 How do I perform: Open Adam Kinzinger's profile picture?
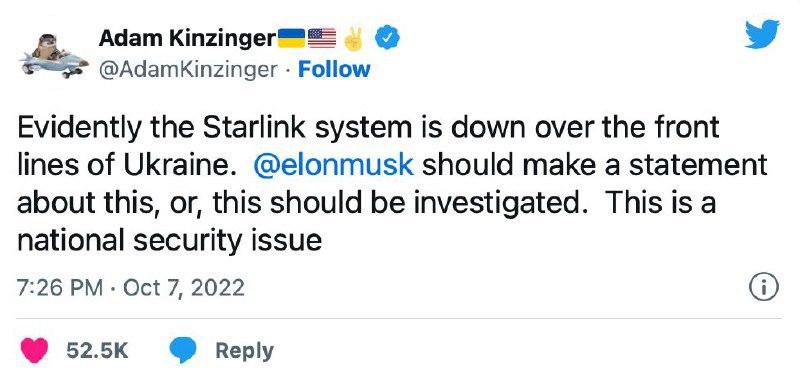[x=53, y=56]
